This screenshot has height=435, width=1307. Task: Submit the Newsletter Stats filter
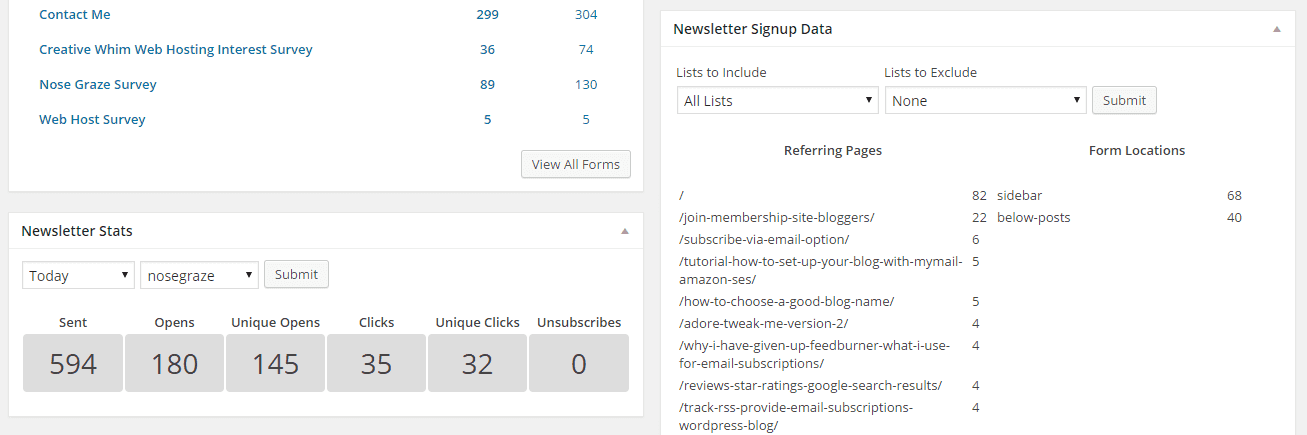296,274
